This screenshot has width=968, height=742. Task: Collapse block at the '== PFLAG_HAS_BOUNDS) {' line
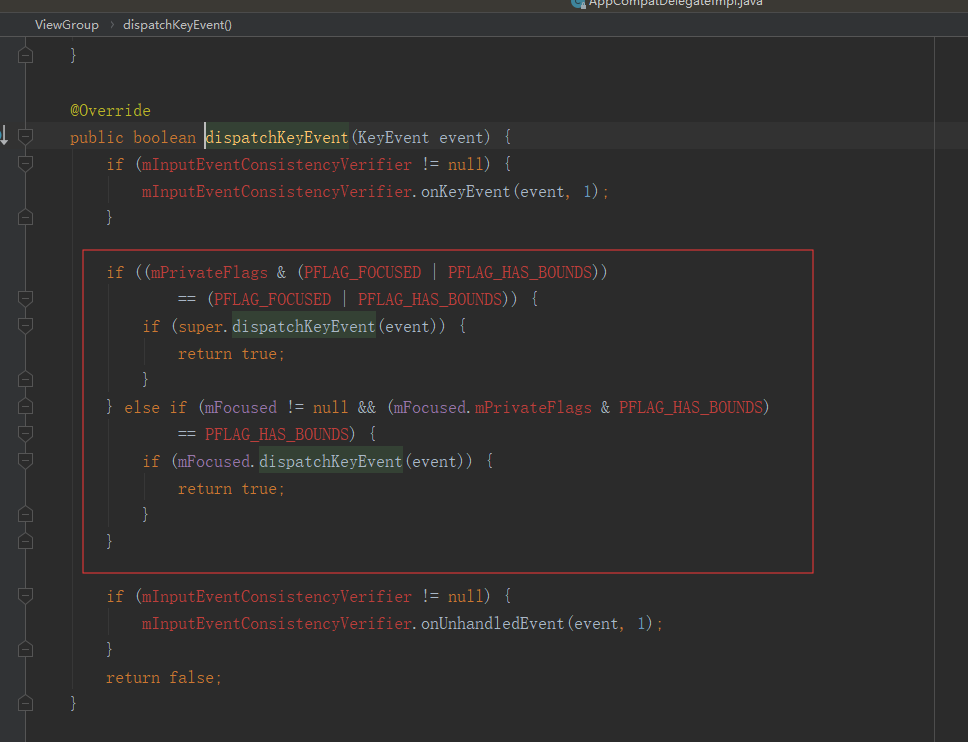25,433
